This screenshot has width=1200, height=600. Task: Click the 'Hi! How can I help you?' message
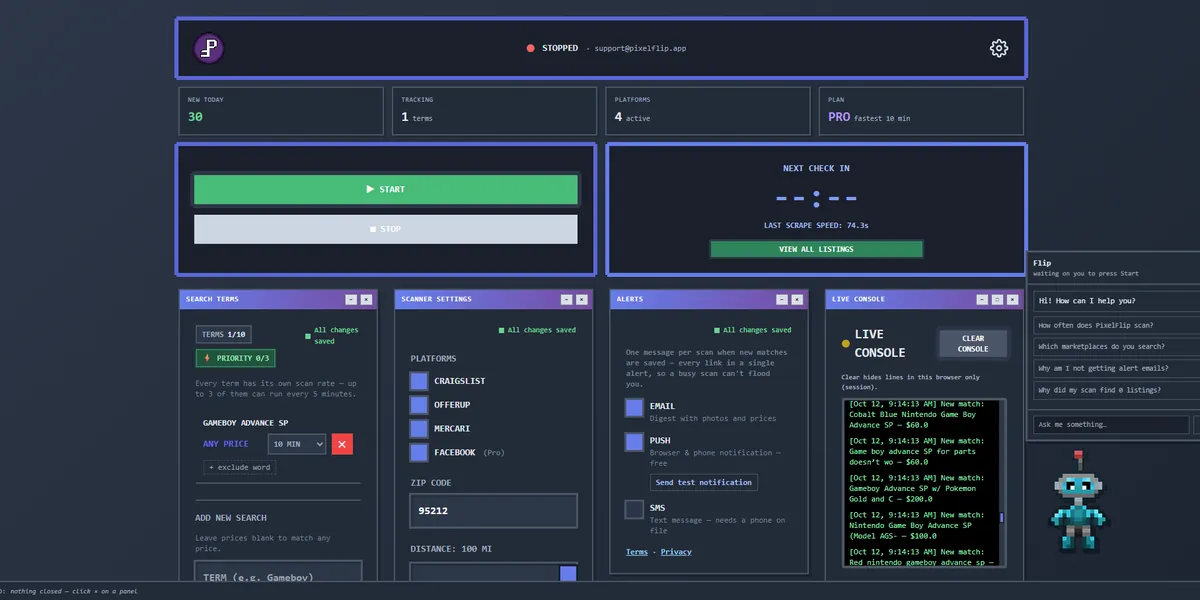tap(1117, 301)
